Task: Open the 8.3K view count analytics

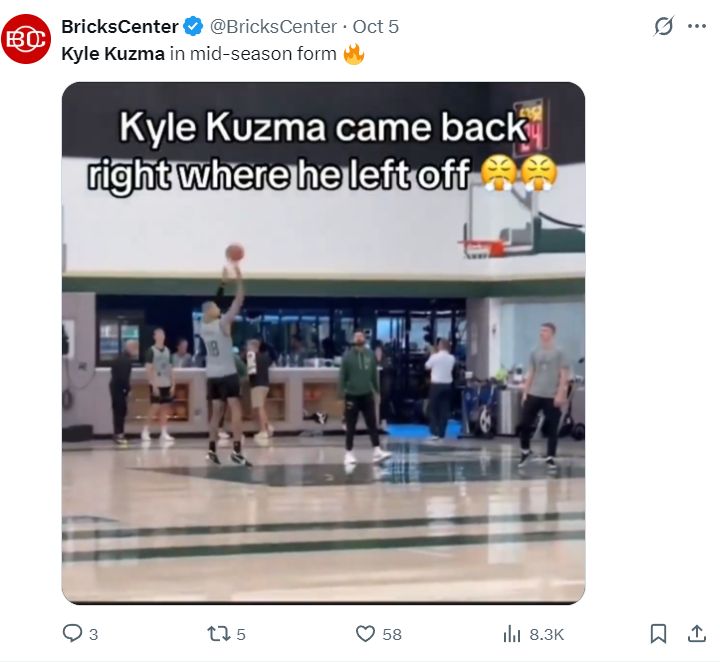Action: pos(547,634)
